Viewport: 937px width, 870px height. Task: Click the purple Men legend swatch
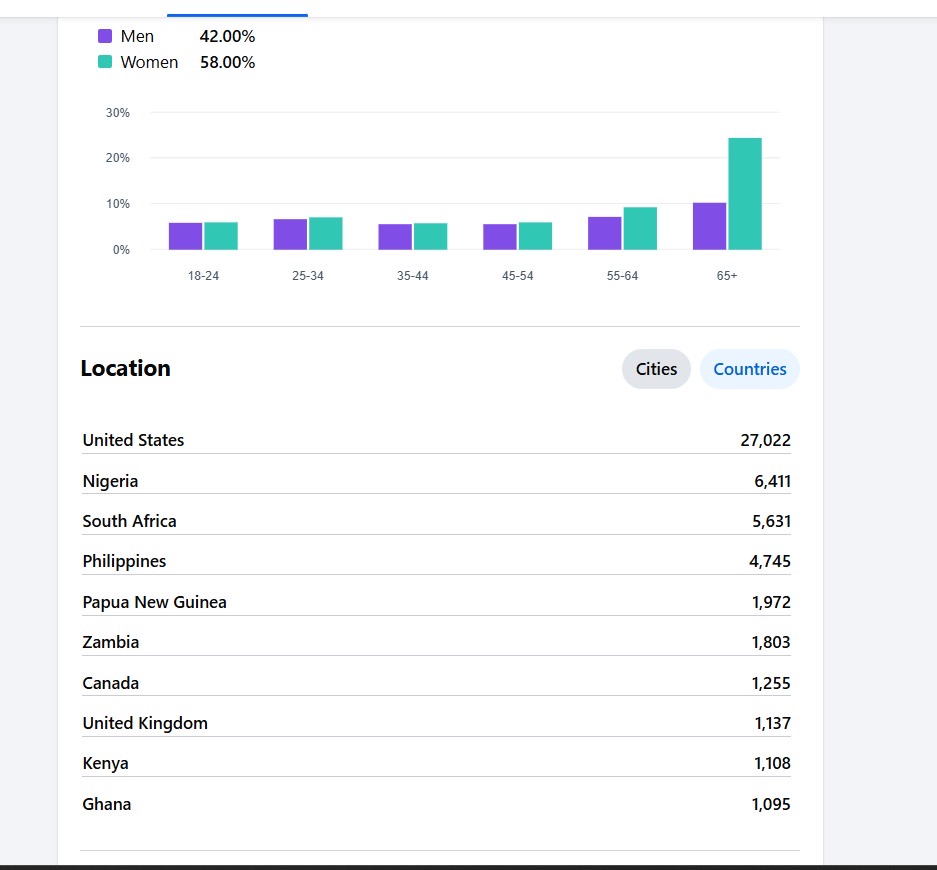coord(105,36)
